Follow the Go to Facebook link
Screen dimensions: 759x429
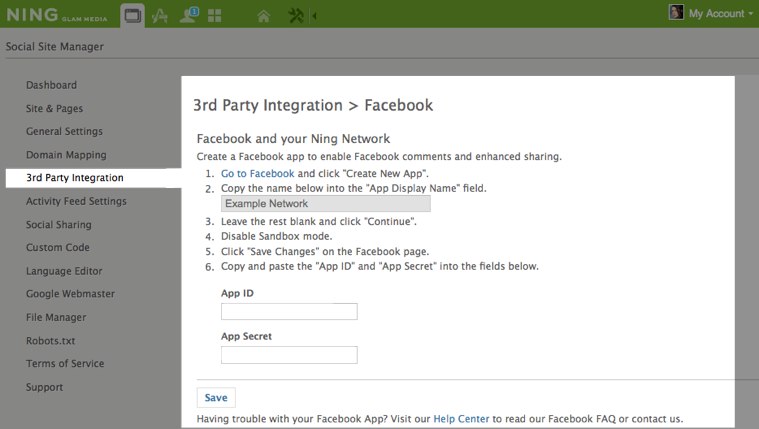coord(258,173)
